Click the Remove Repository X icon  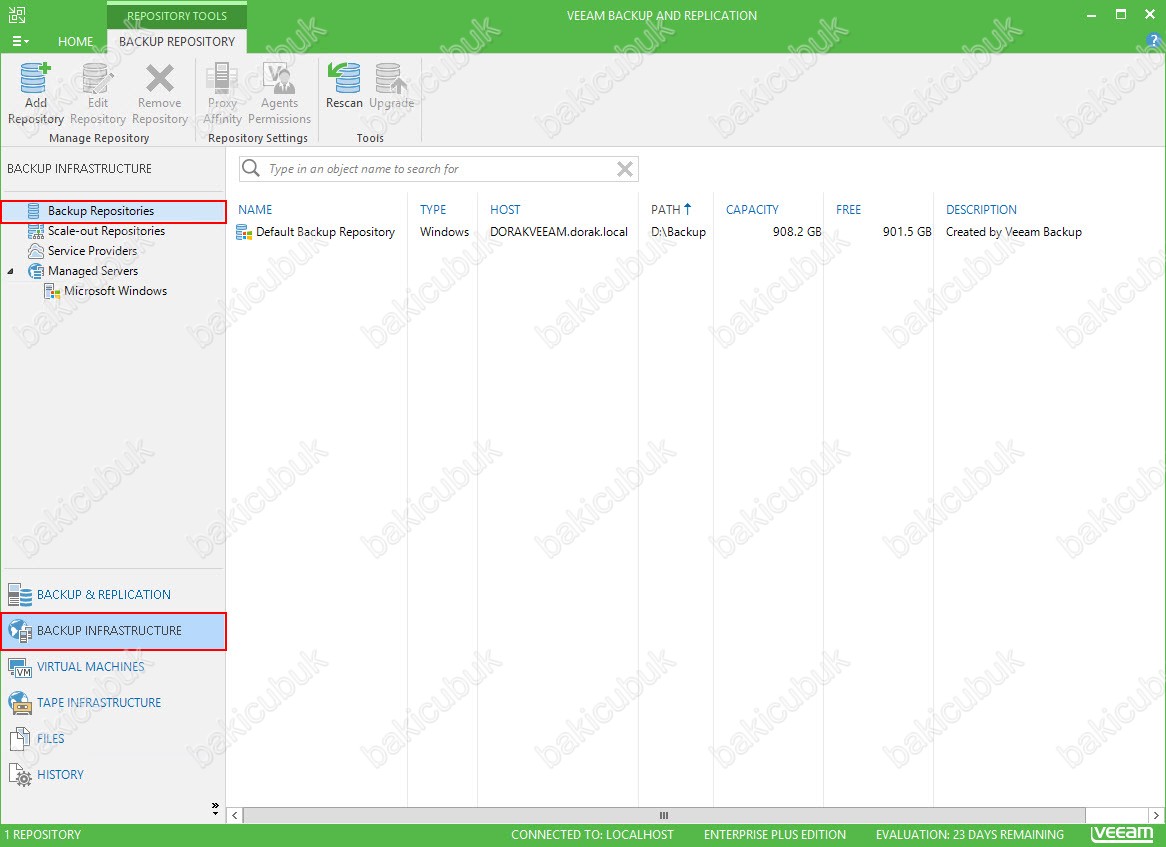[x=160, y=78]
